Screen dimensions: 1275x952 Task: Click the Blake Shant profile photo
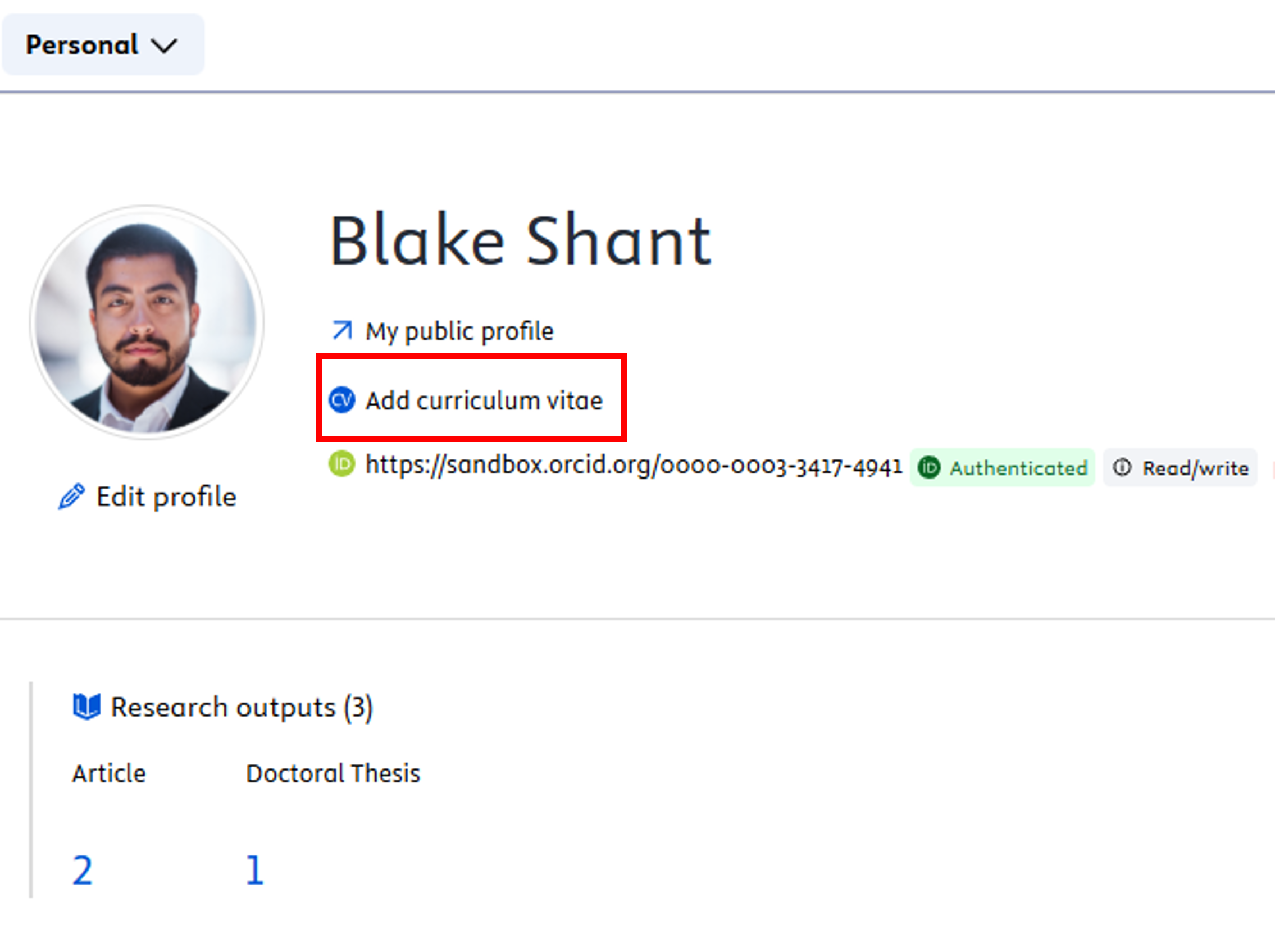coord(147,322)
